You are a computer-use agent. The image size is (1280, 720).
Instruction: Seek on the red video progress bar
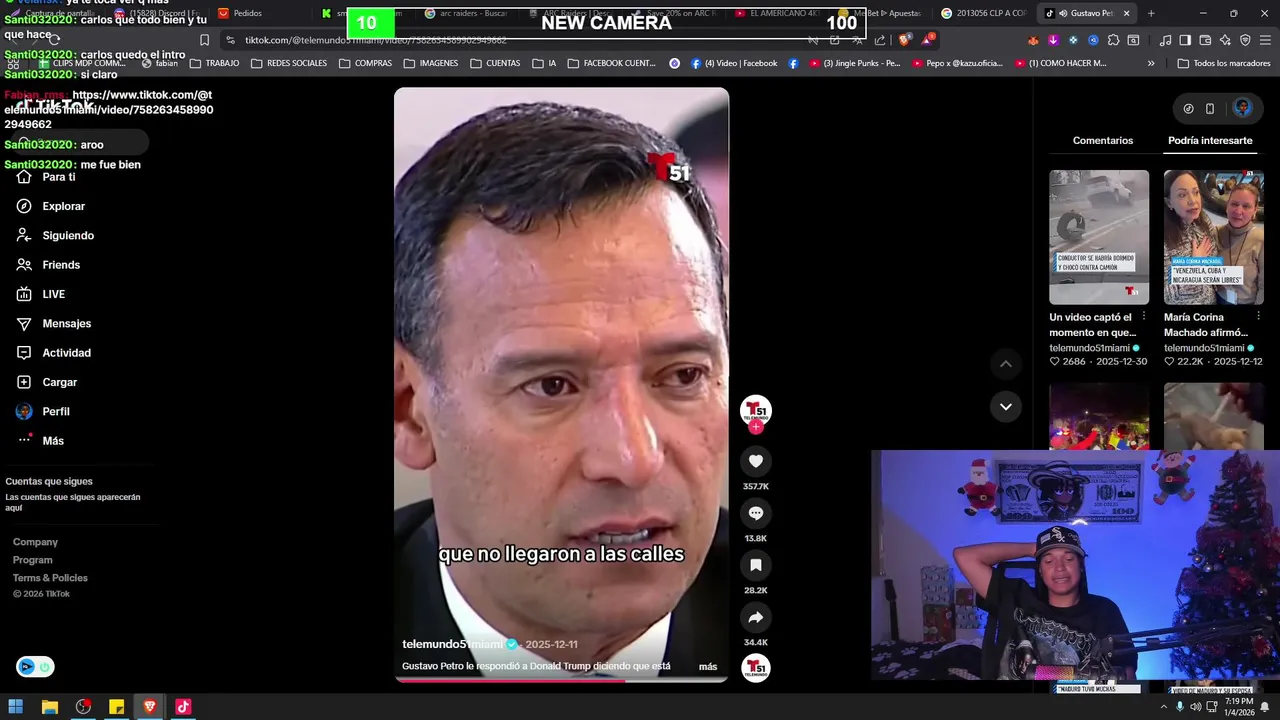(561, 680)
